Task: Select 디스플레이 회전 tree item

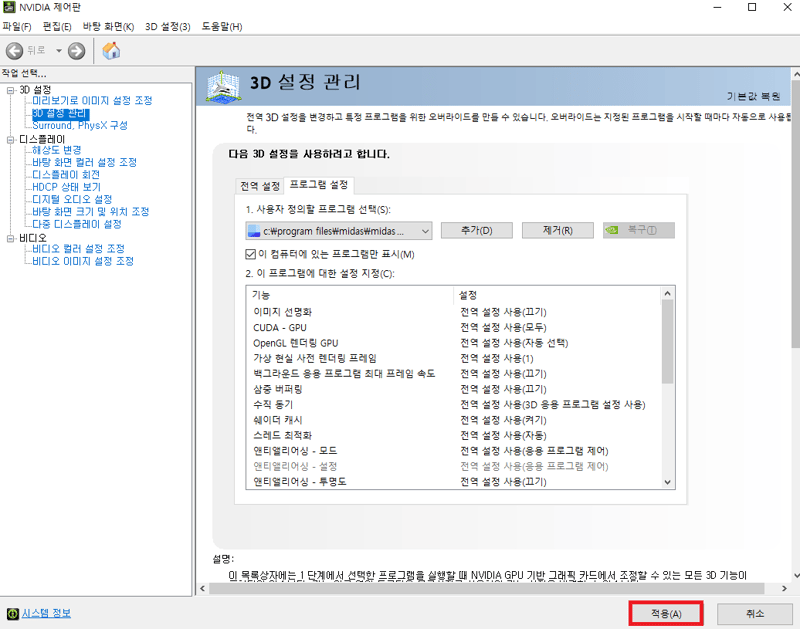Action: point(66,174)
